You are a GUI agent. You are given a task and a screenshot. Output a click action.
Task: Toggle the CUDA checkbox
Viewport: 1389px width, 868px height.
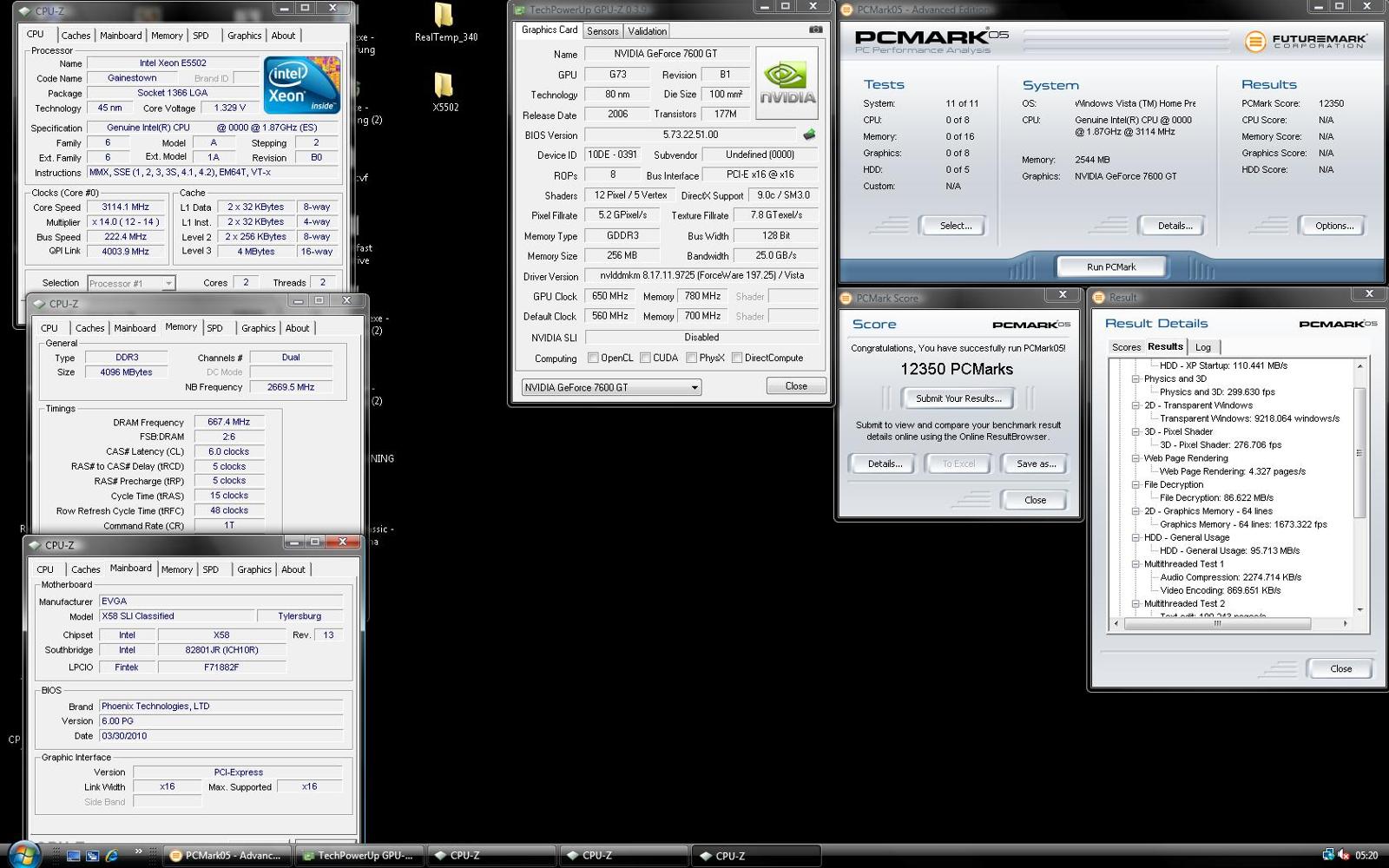click(645, 358)
